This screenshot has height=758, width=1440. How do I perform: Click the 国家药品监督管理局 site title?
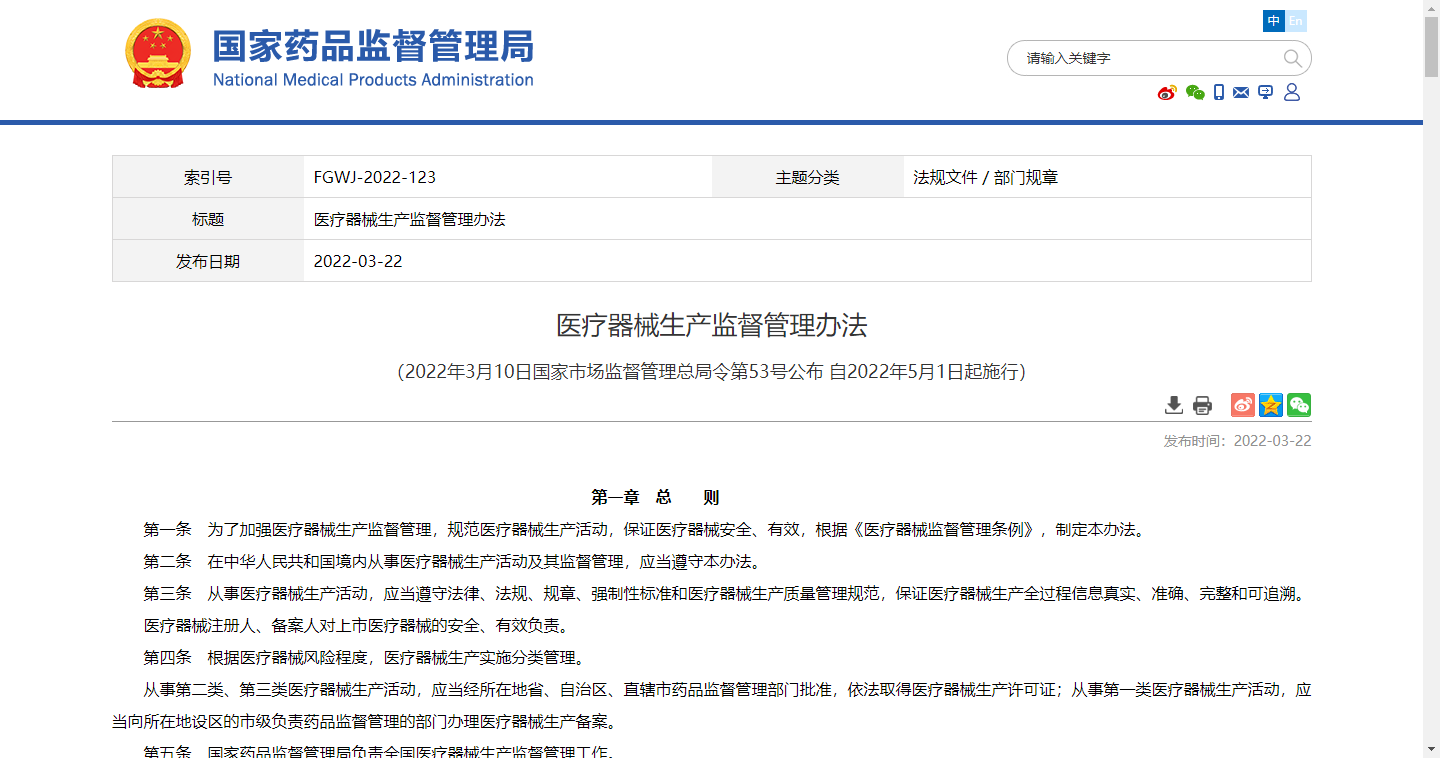click(373, 47)
